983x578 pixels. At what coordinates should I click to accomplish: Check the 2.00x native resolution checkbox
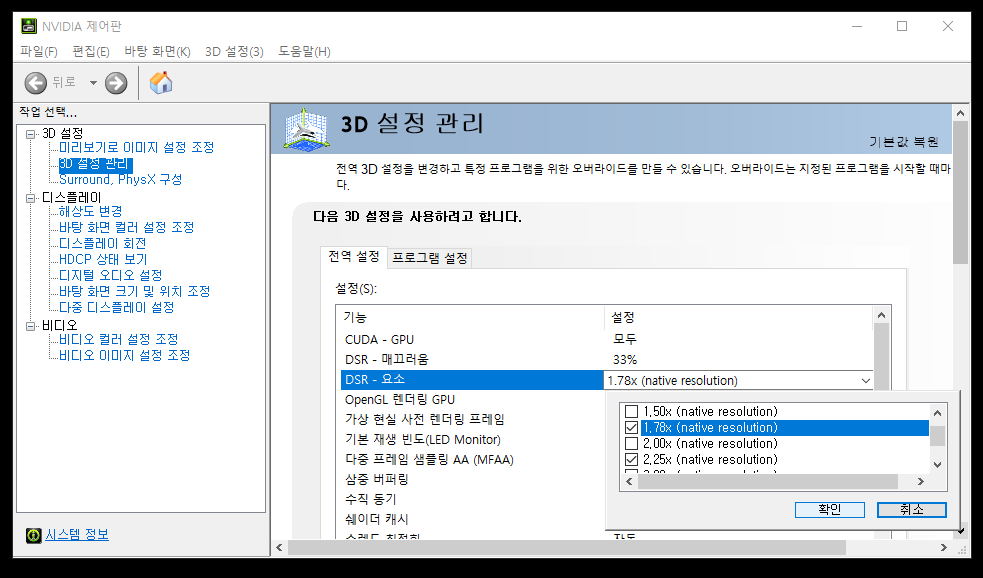coord(631,444)
